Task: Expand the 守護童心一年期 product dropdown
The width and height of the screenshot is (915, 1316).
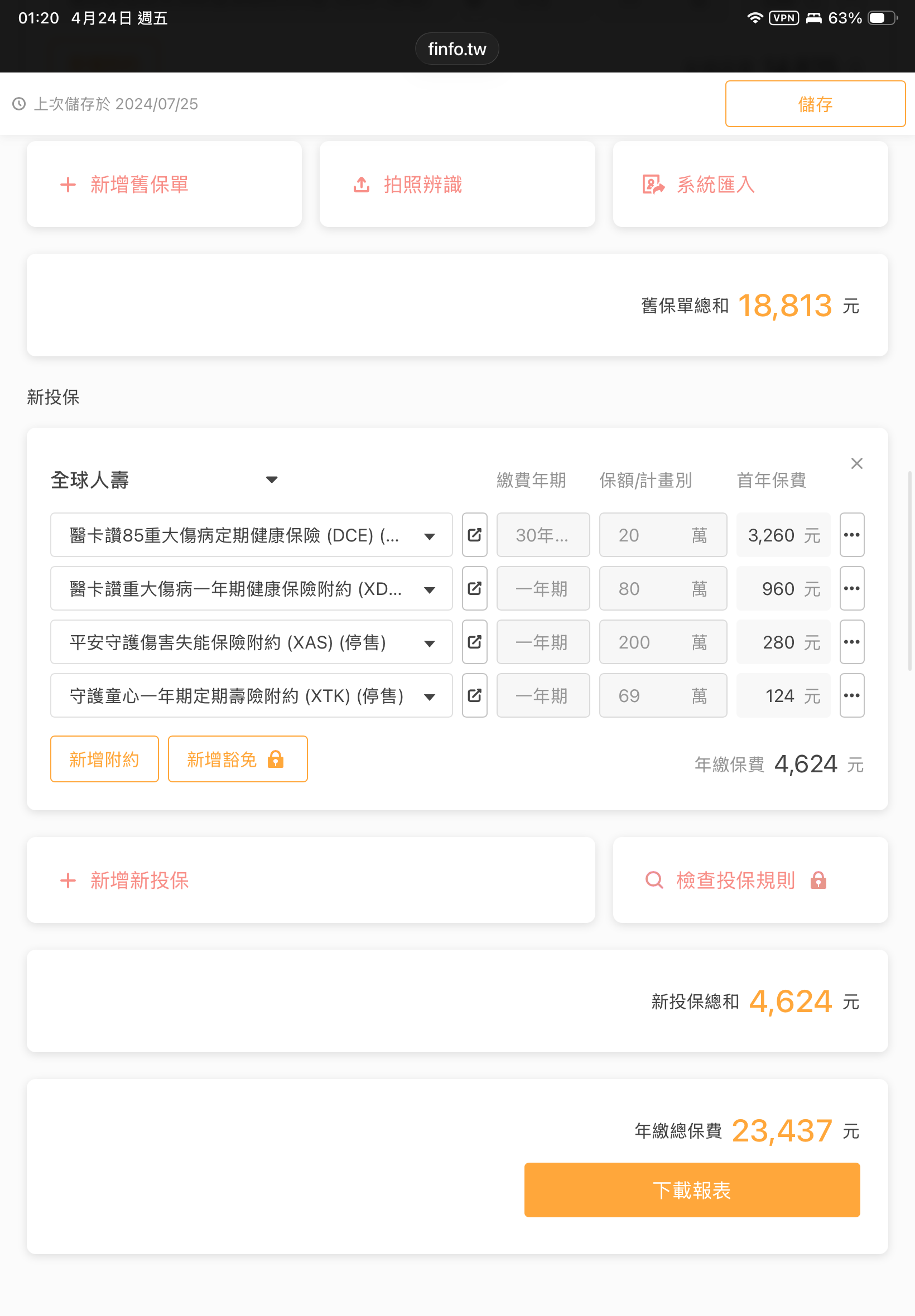Action: (x=429, y=696)
